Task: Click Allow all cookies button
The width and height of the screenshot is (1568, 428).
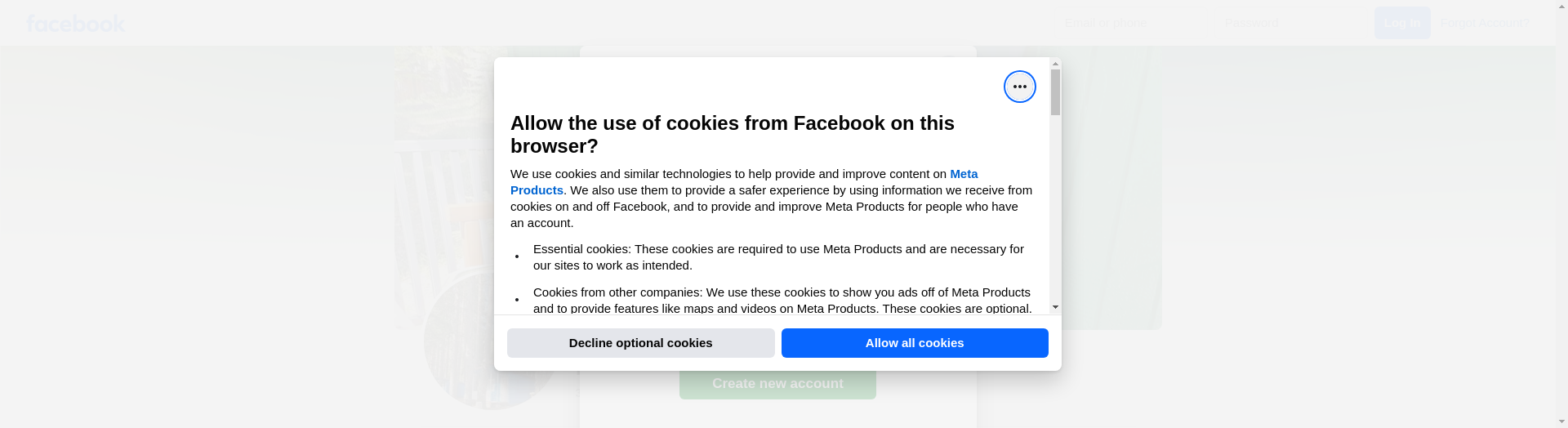Action: [914, 343]
